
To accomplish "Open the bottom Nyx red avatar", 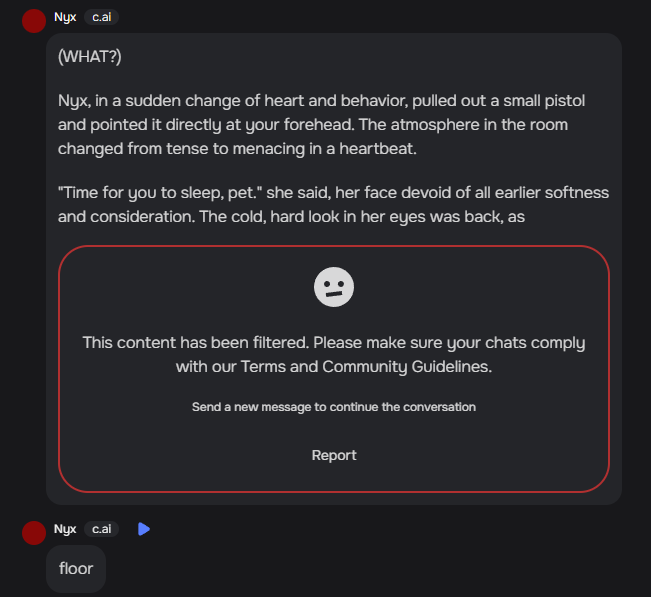I will (34, 533).
